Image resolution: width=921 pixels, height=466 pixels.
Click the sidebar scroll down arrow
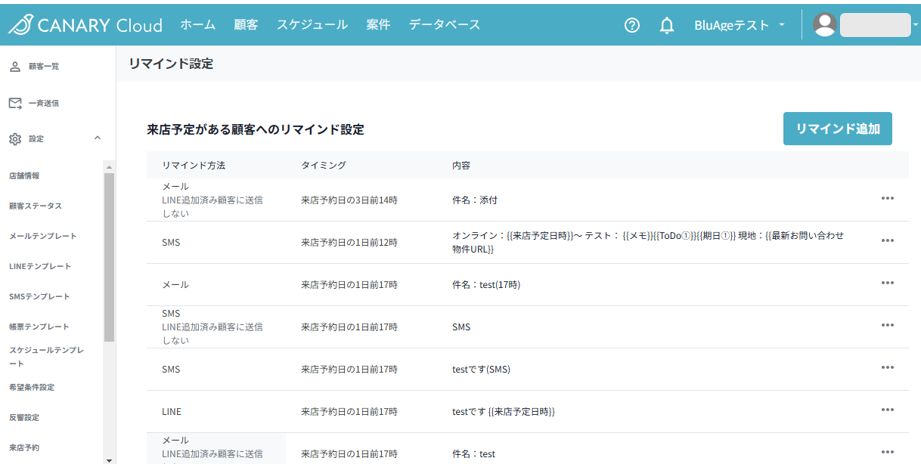click(x=109, y=460)
